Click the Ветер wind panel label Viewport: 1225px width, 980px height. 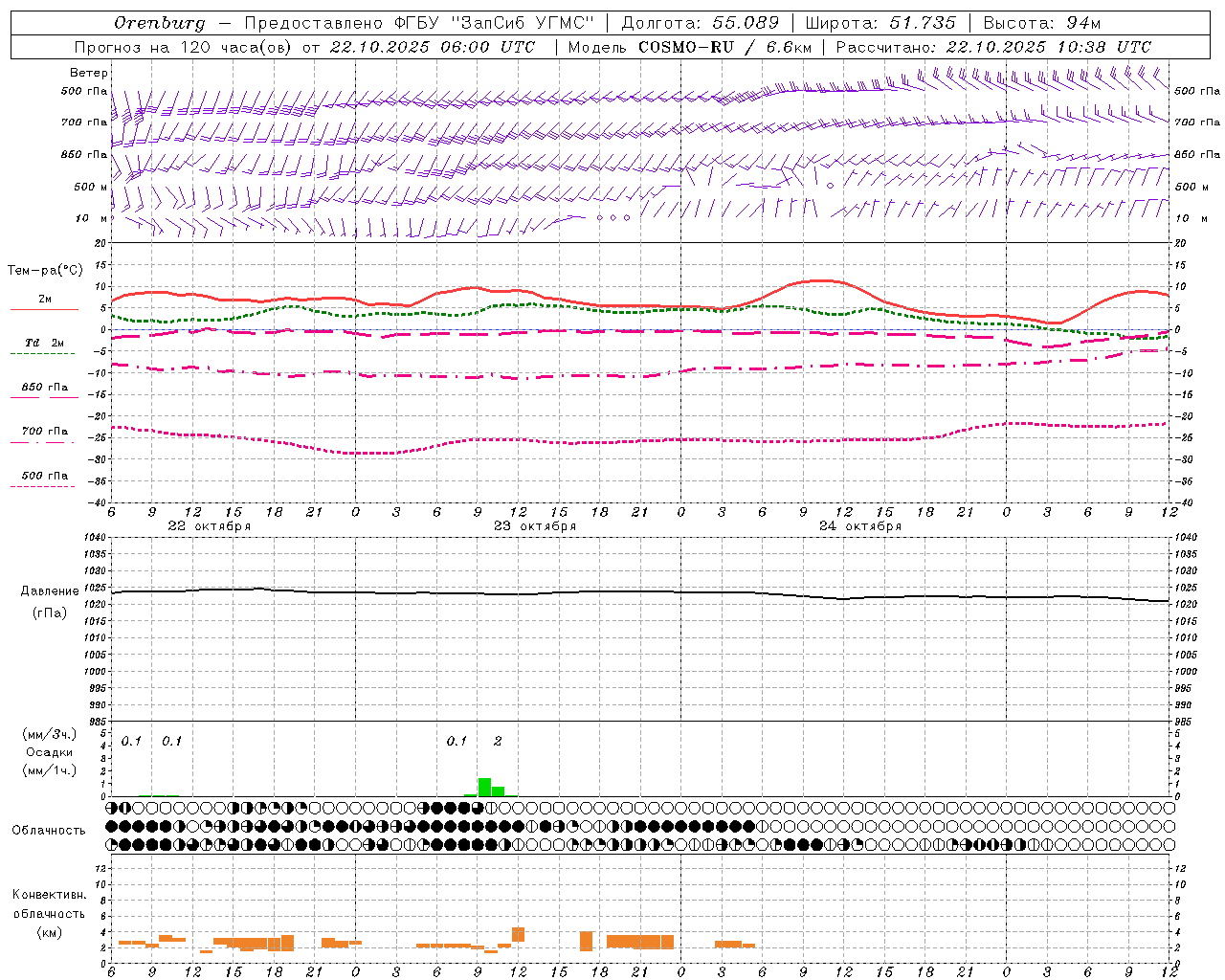point(89,73)
